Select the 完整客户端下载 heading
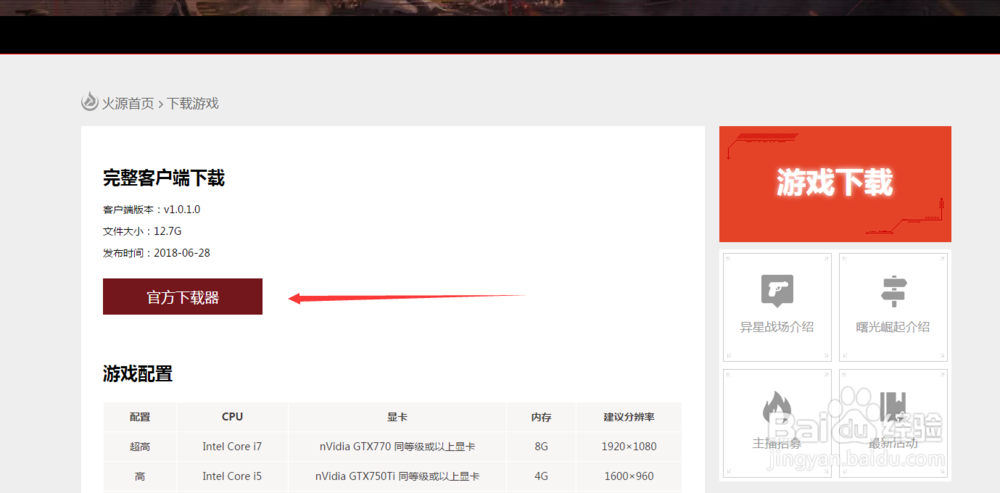 pos(164,178)
